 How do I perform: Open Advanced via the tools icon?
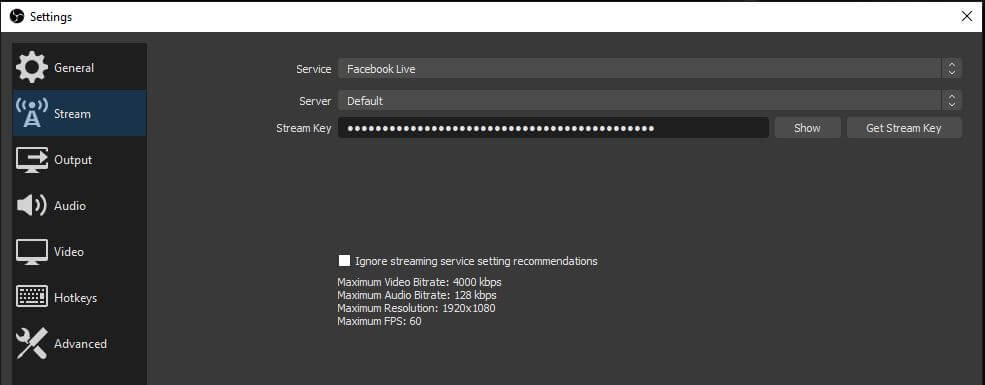pos(31,344)
